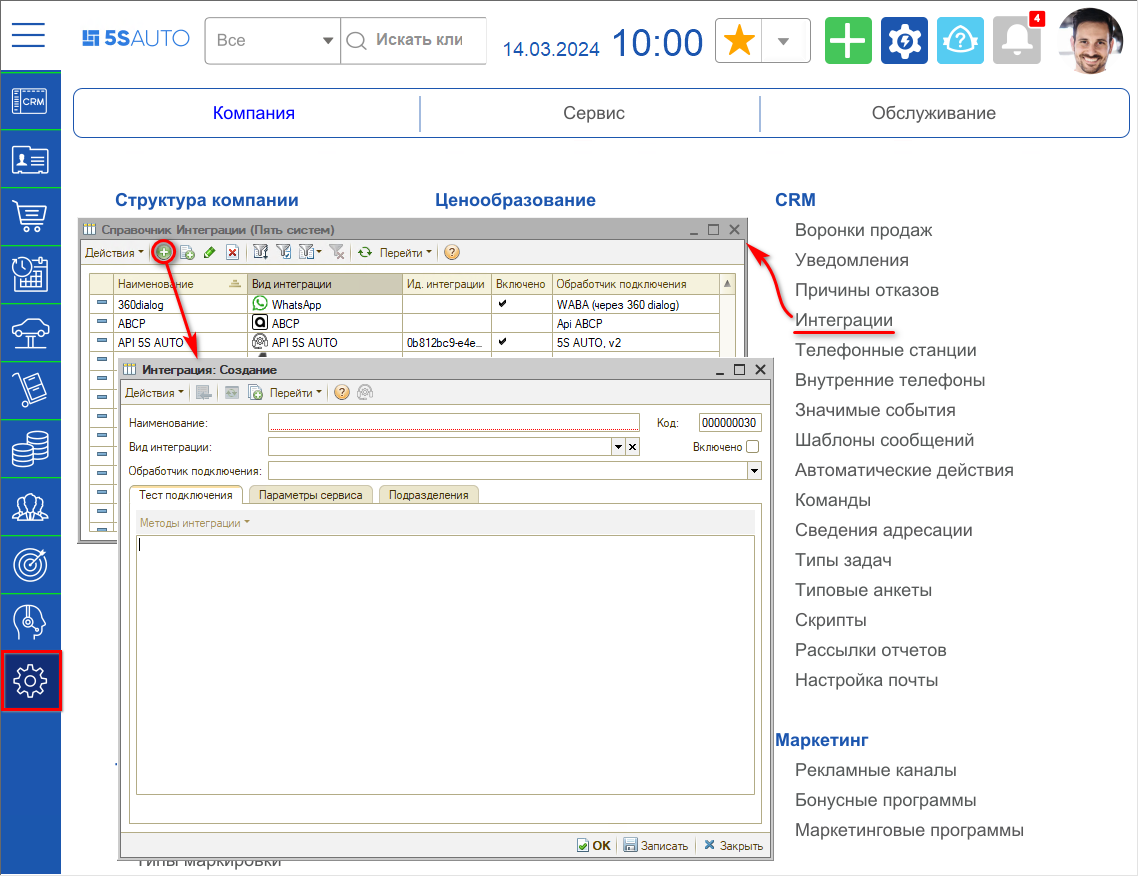Clear the Вид интеграции field with the X
1138x876 pixels.
(633, 447)
